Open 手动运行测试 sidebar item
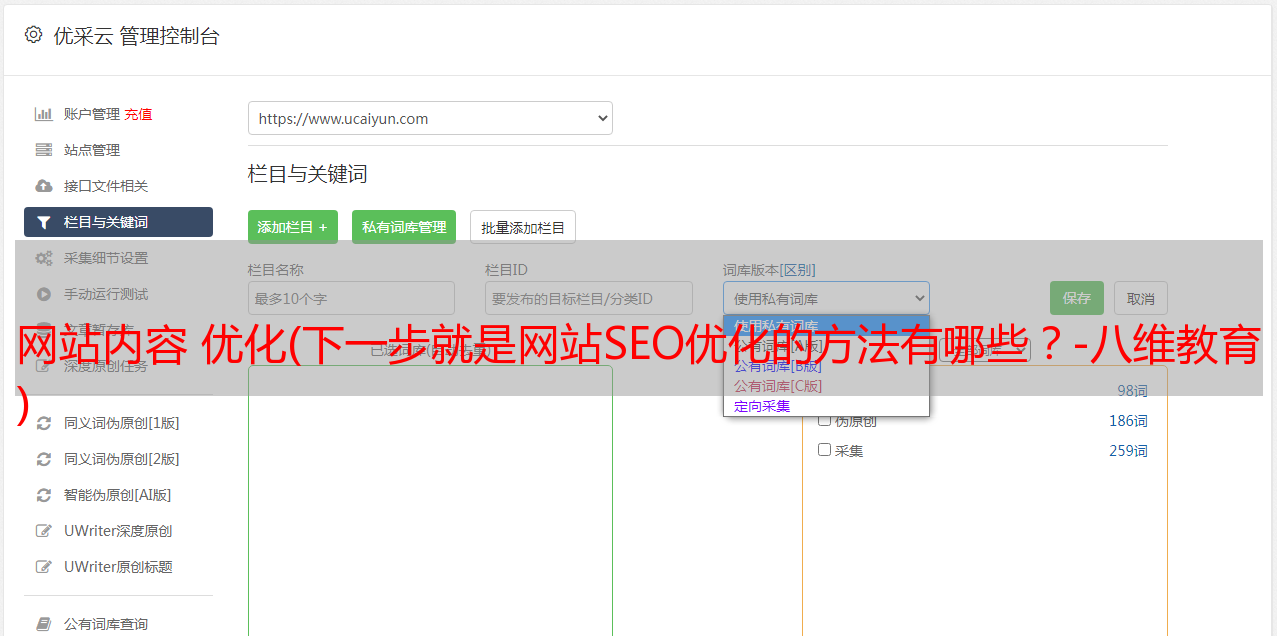The image size is (1277, 636). tap(106, 294)
